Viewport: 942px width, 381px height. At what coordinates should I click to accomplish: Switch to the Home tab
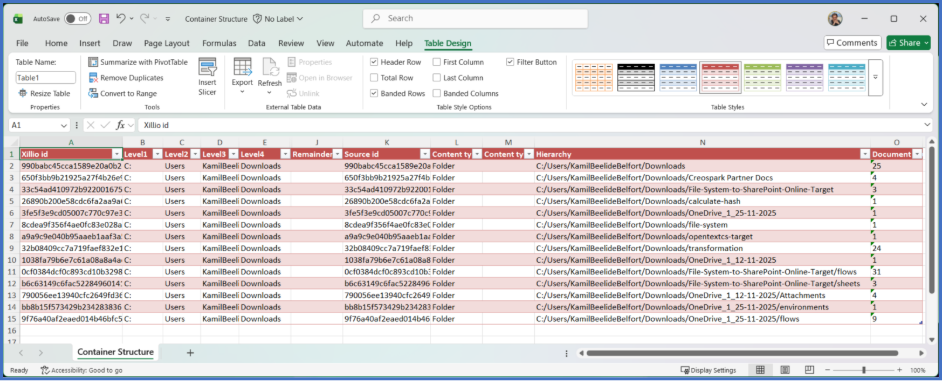click(56, 43)
